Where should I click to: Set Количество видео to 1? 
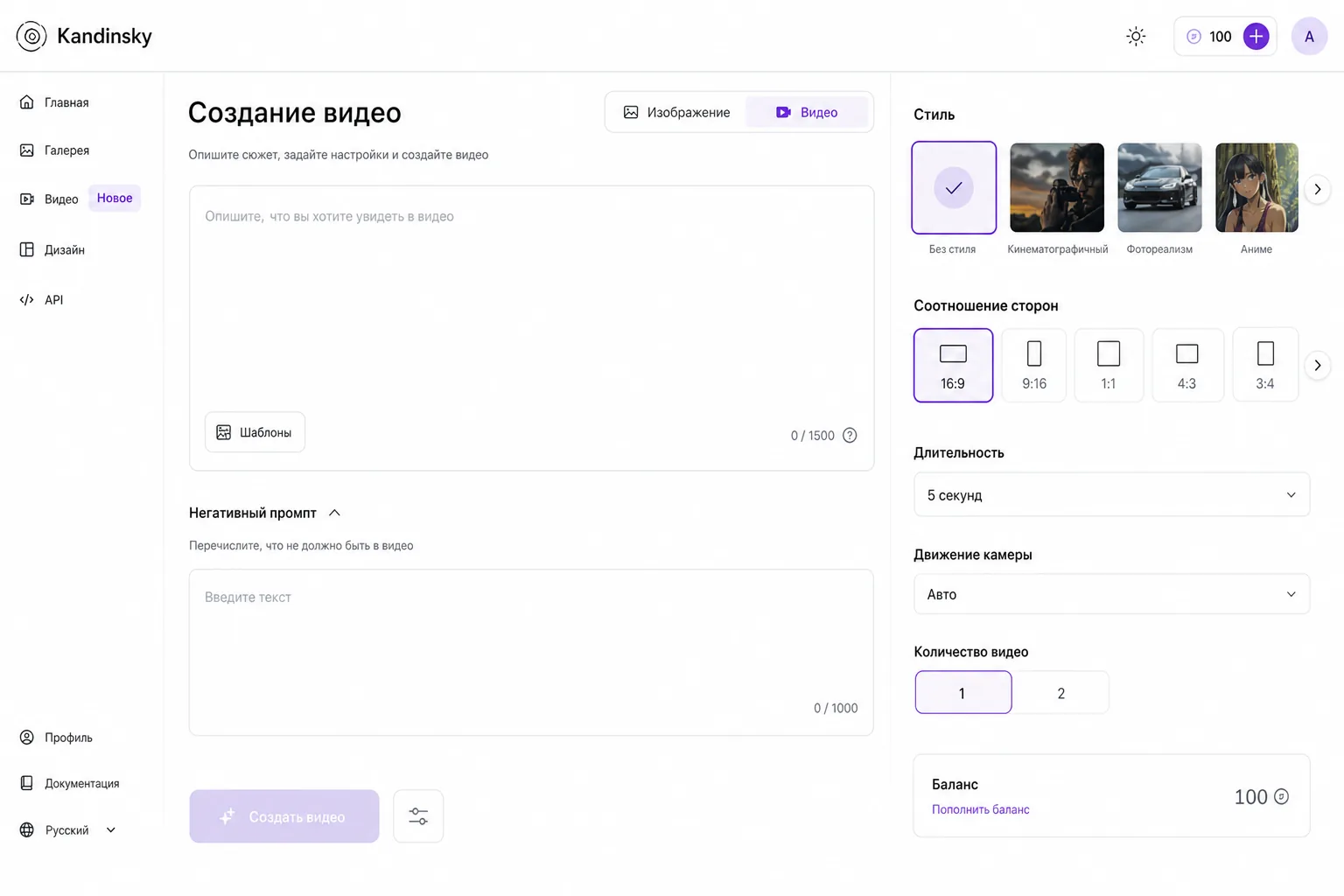963,692
